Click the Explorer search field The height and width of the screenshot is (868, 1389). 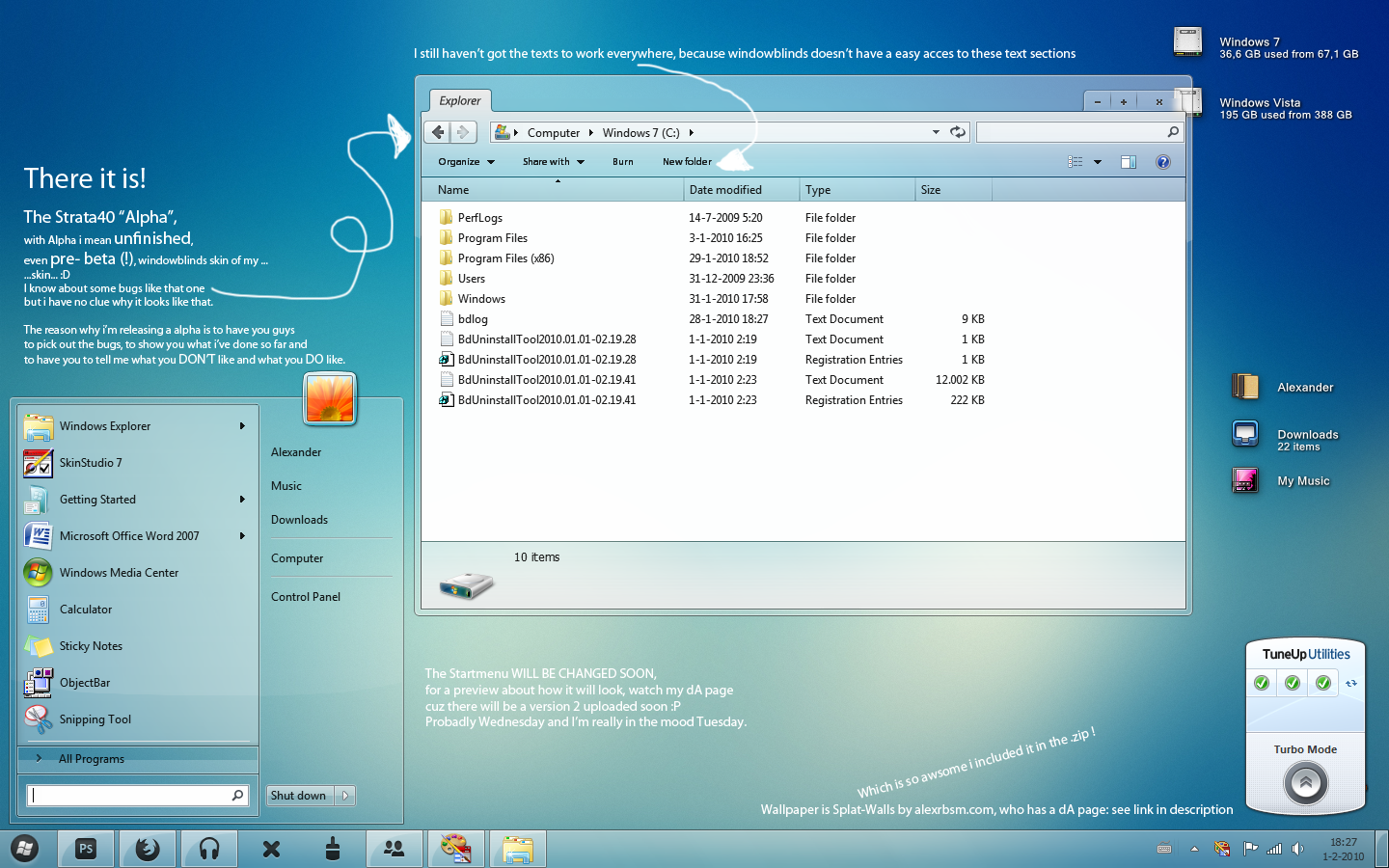point(1079,132)
